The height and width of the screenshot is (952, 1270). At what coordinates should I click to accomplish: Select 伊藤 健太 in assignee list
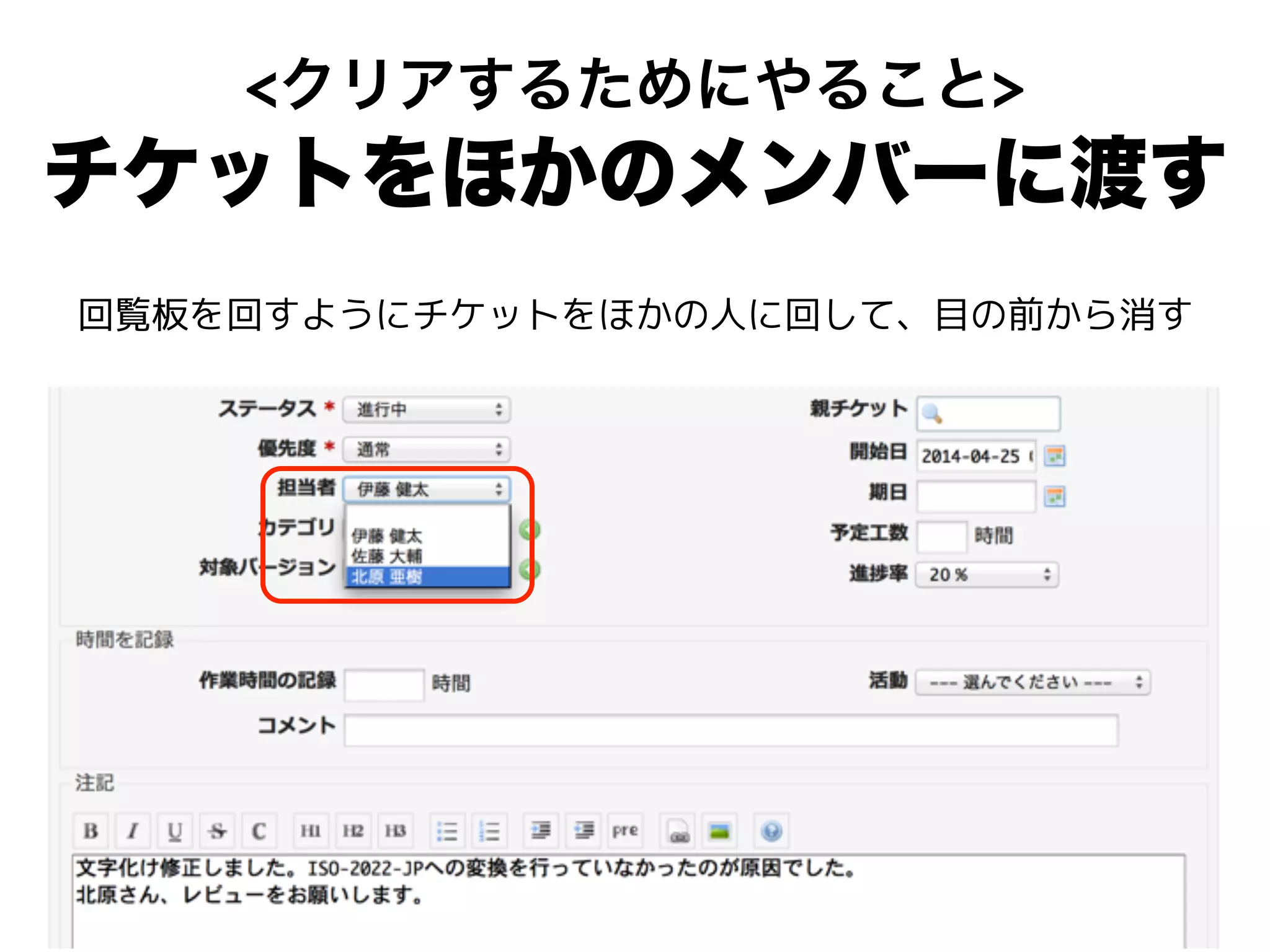(428, 536)
